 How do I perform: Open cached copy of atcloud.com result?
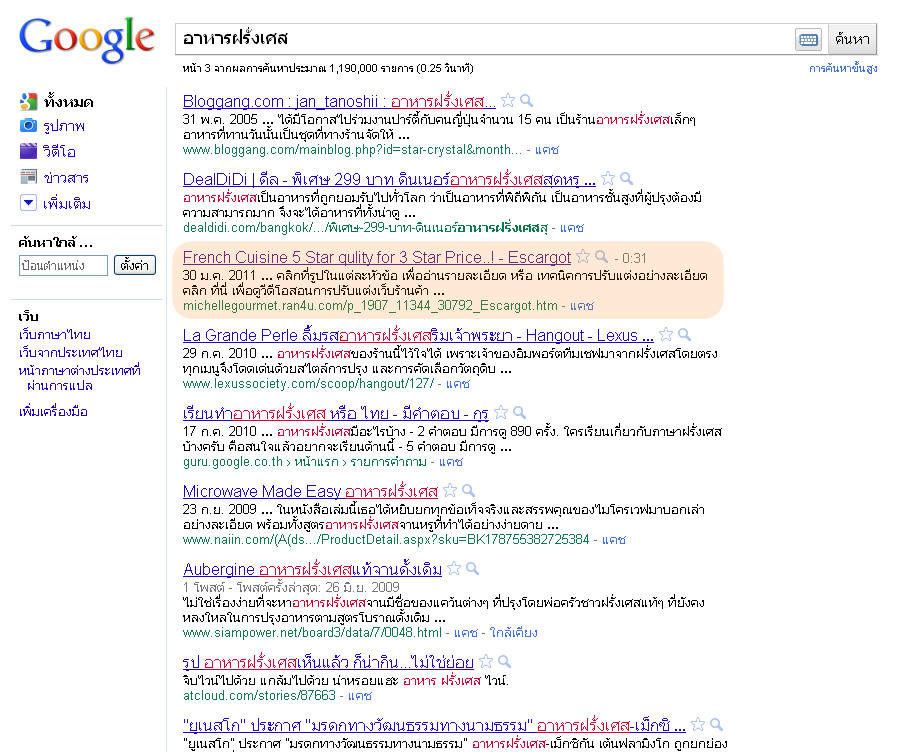pos(360,696)
